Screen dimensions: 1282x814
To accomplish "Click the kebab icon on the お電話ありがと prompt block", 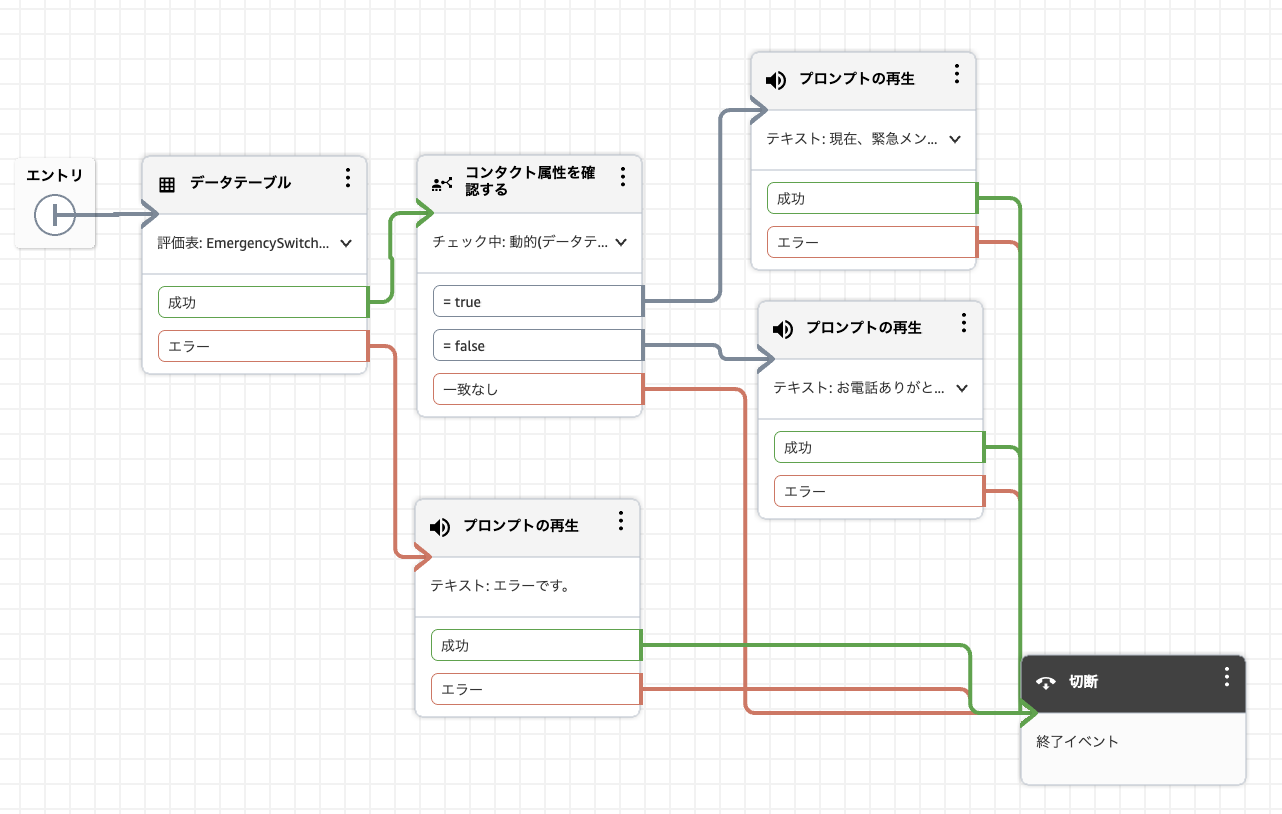I will pos(964,323).
